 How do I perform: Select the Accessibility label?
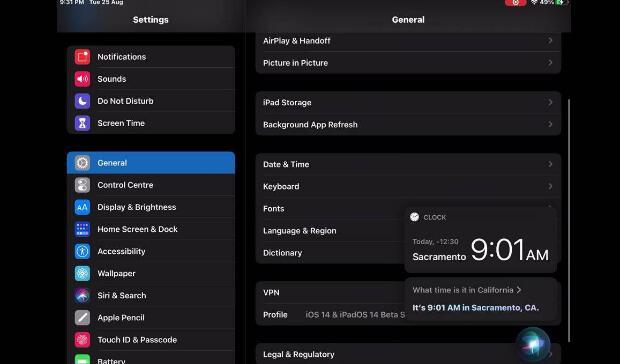click(121, 251)
